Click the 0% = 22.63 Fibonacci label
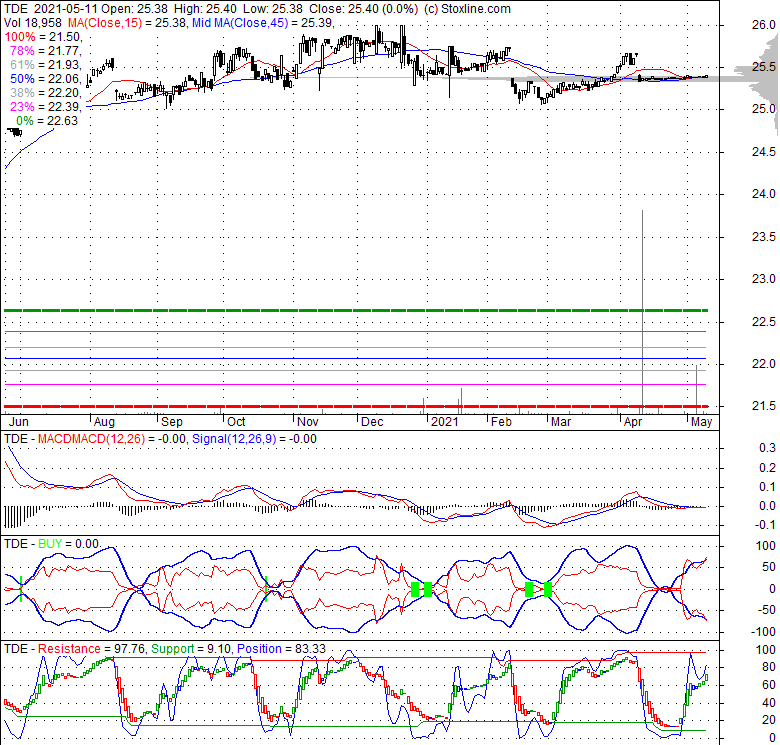This screenshot has height=745, width=780. (47, 120)
